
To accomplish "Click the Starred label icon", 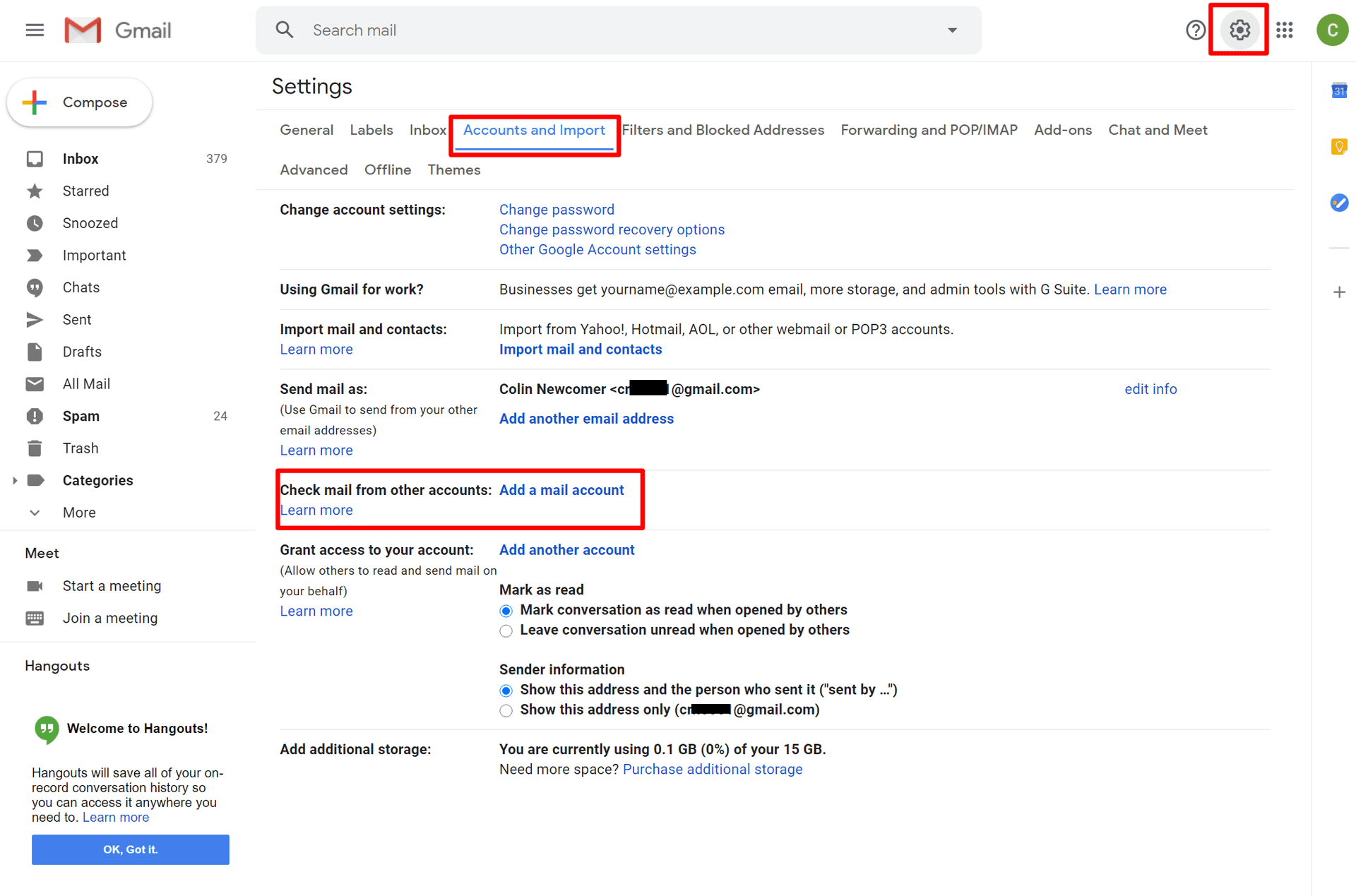I will point(37,191).
